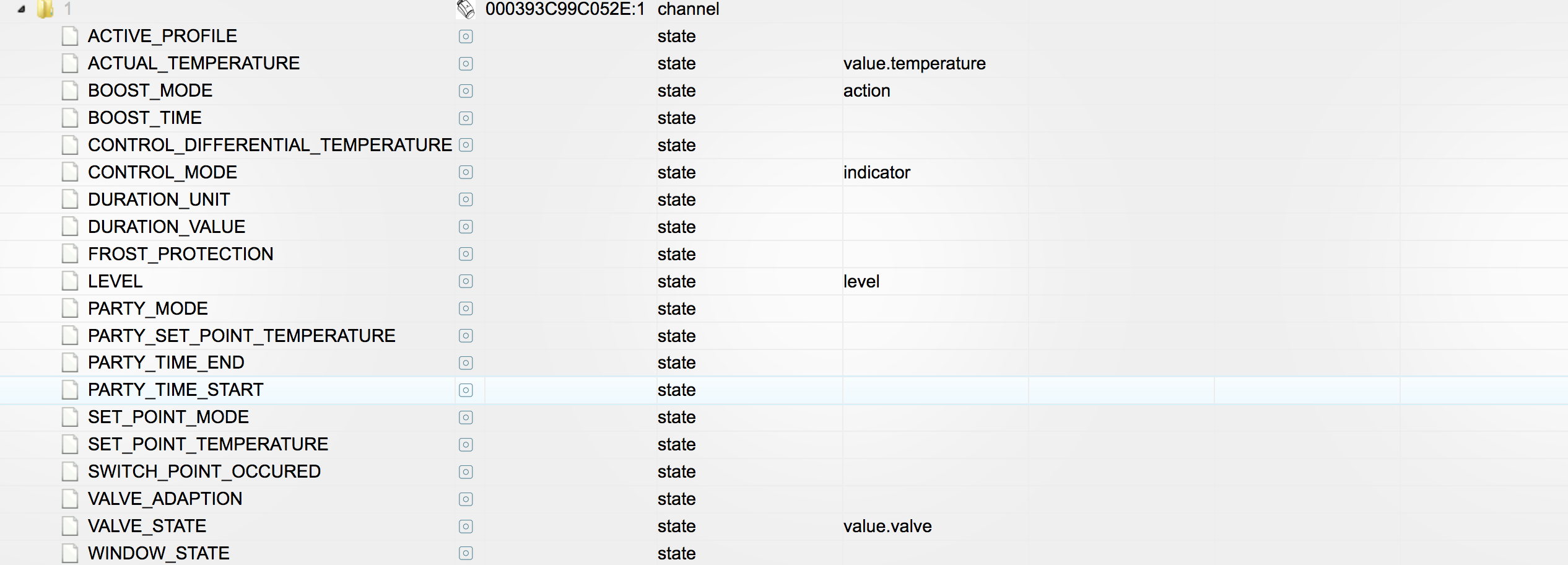Click the value.valve role cell
Viewport: 1568px width, 565px height.
pos(887,527)
